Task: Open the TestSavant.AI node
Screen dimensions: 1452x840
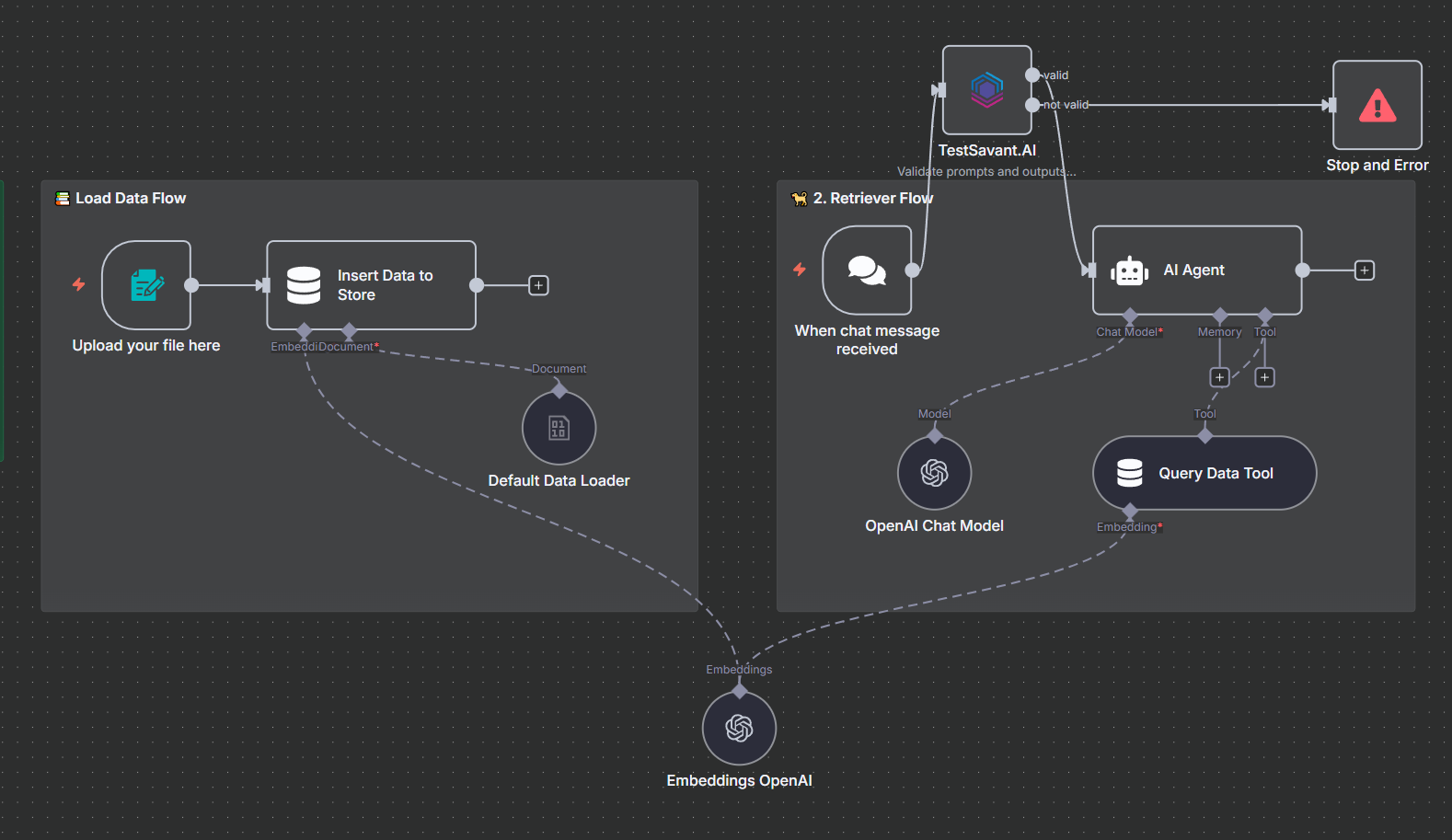Action: tap(986, 90)
